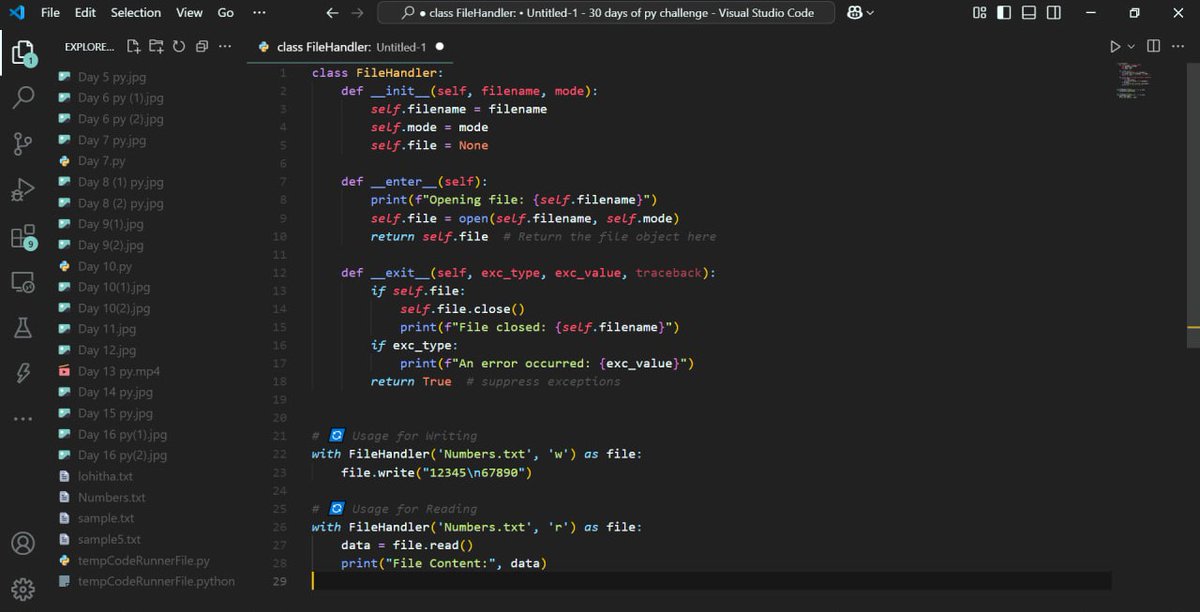Open sample.txt file
The image size is (1200, 612).
tap(106, 518)
